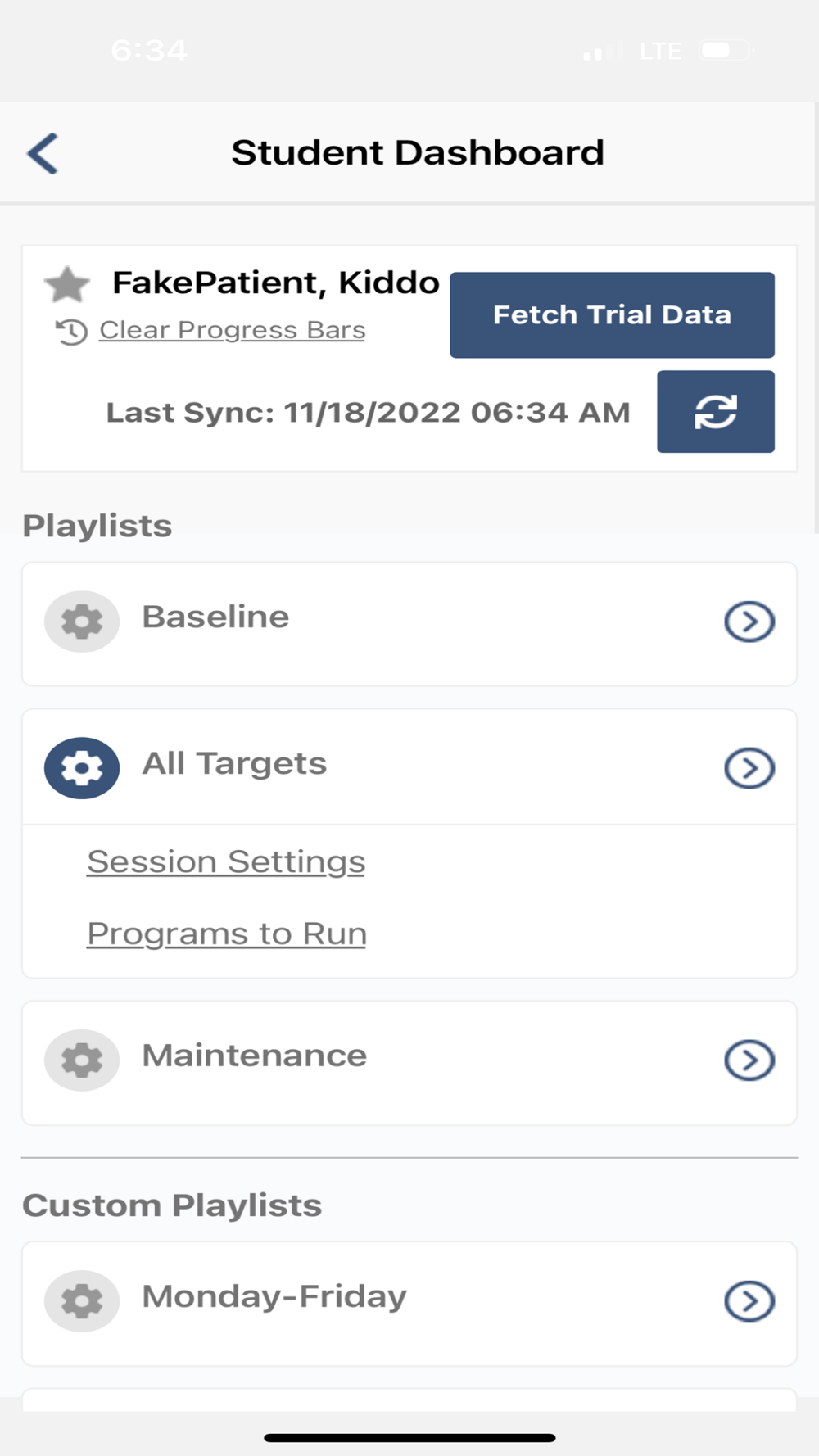Tap the Last Sync timestamp text

point(368,412)
